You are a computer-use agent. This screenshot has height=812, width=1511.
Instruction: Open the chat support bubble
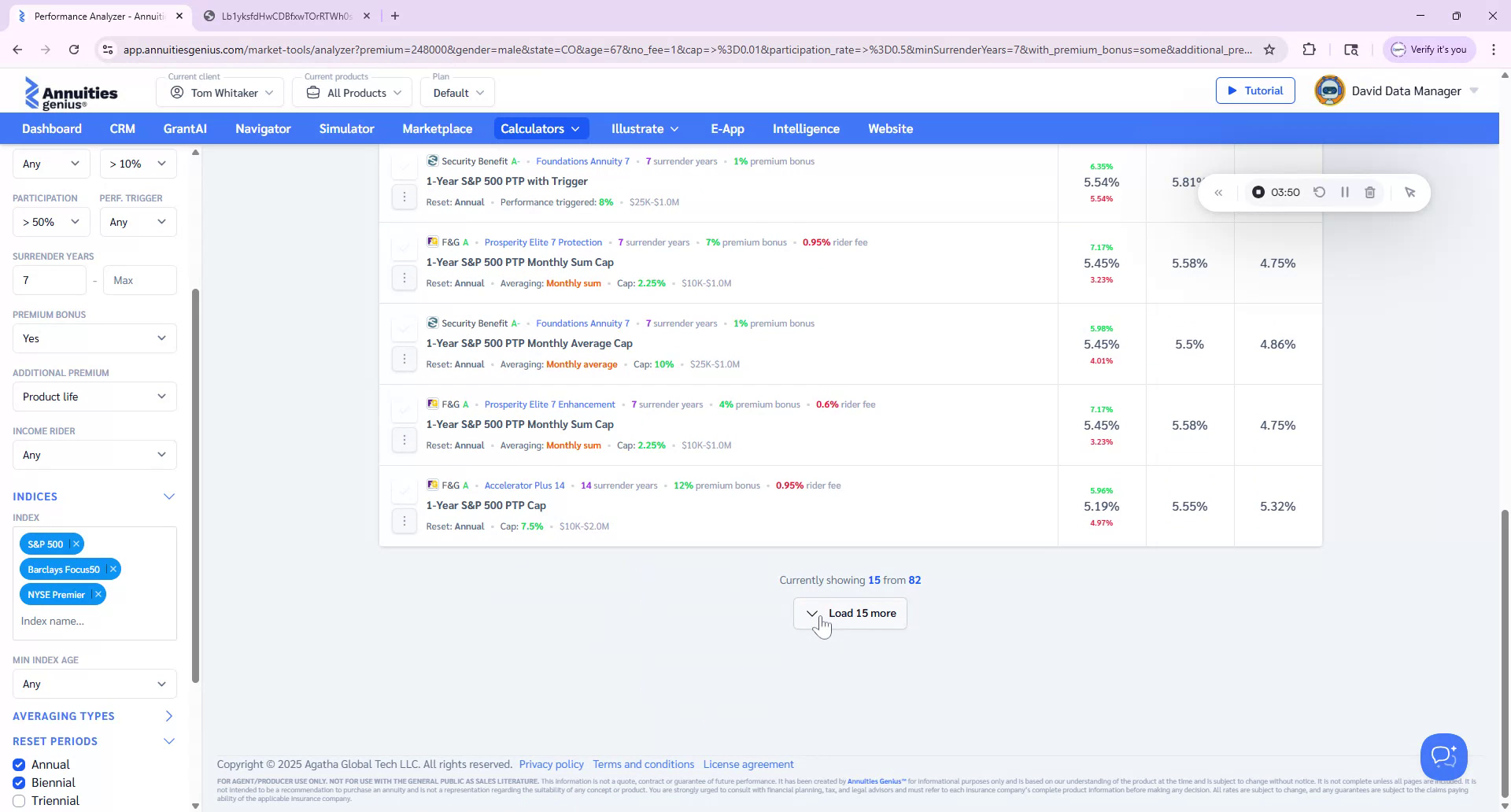click(x=1443, y=756)
